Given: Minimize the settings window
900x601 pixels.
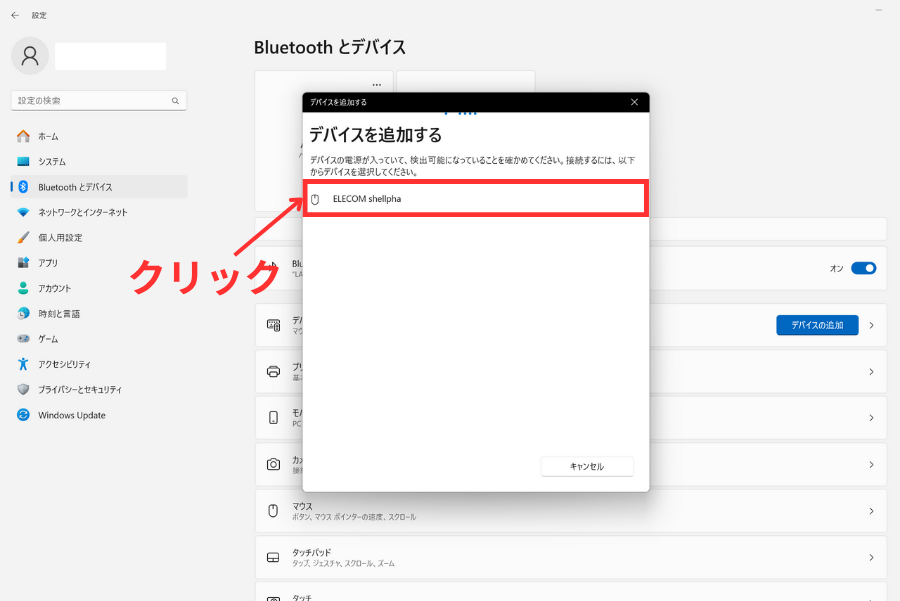Looking at the screenshot, I should (x=878, y=10).
